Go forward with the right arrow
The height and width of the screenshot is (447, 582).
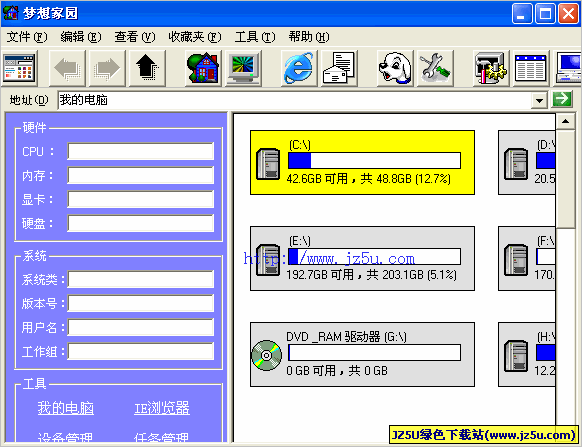[108, 68]
